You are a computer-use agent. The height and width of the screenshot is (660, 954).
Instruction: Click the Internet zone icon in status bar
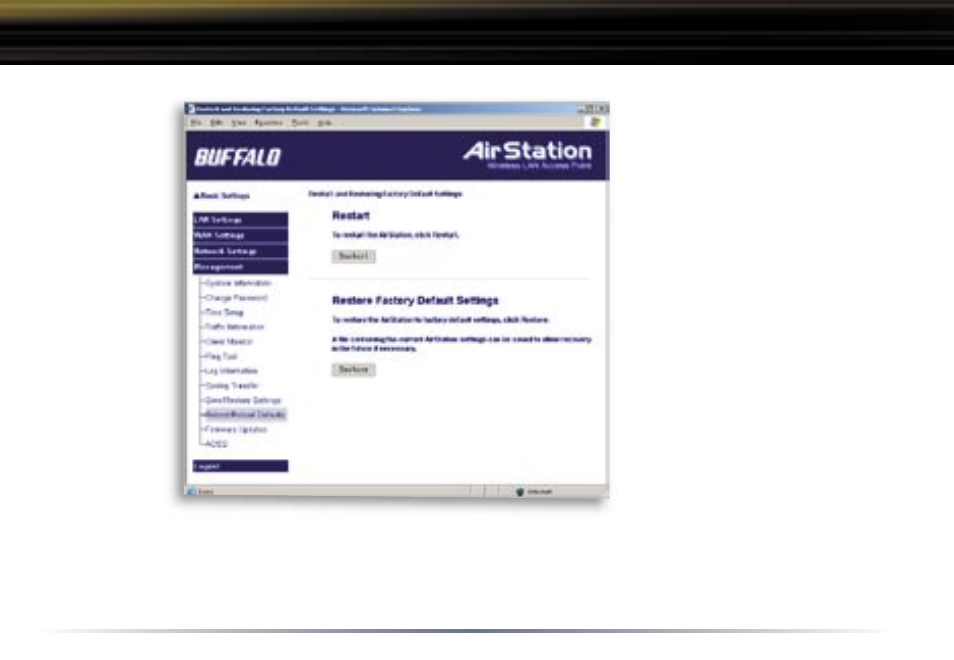pyautogui.click(x=520, y=492)
